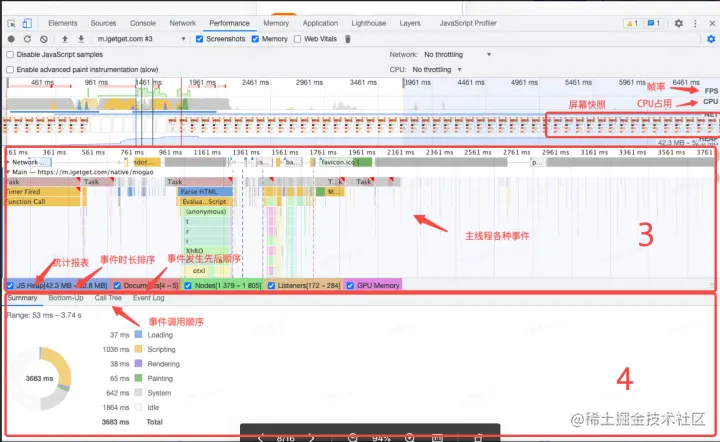Viewport: 720px width, 442px height.
Task: Expand the Network track
Action: click(x=8, y=162)
